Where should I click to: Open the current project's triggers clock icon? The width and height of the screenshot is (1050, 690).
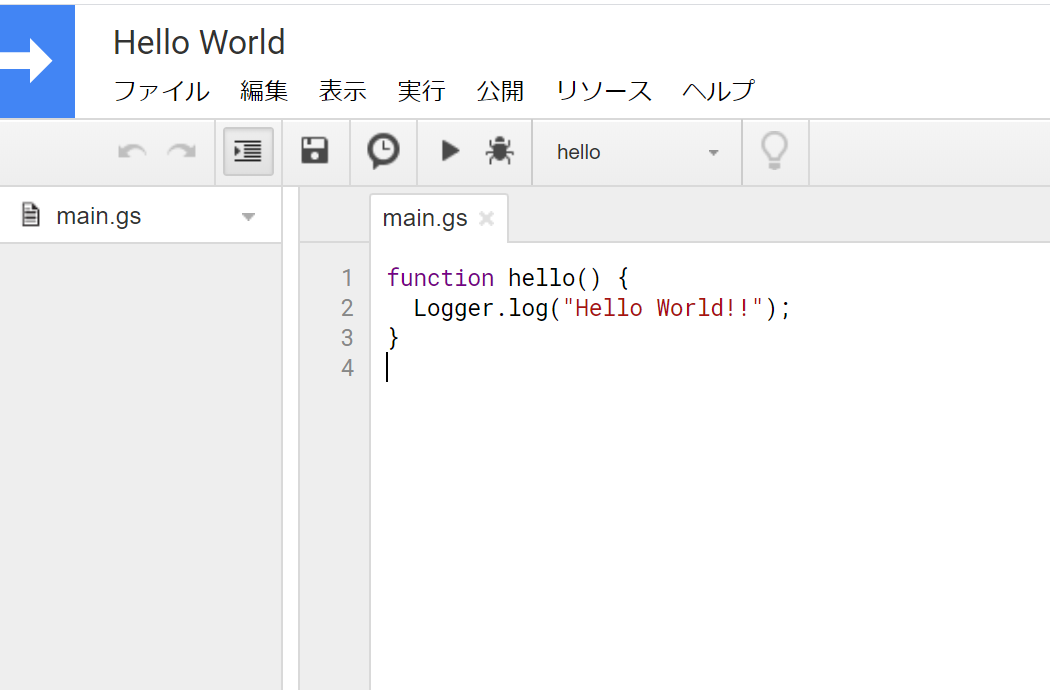pos(383,152)
